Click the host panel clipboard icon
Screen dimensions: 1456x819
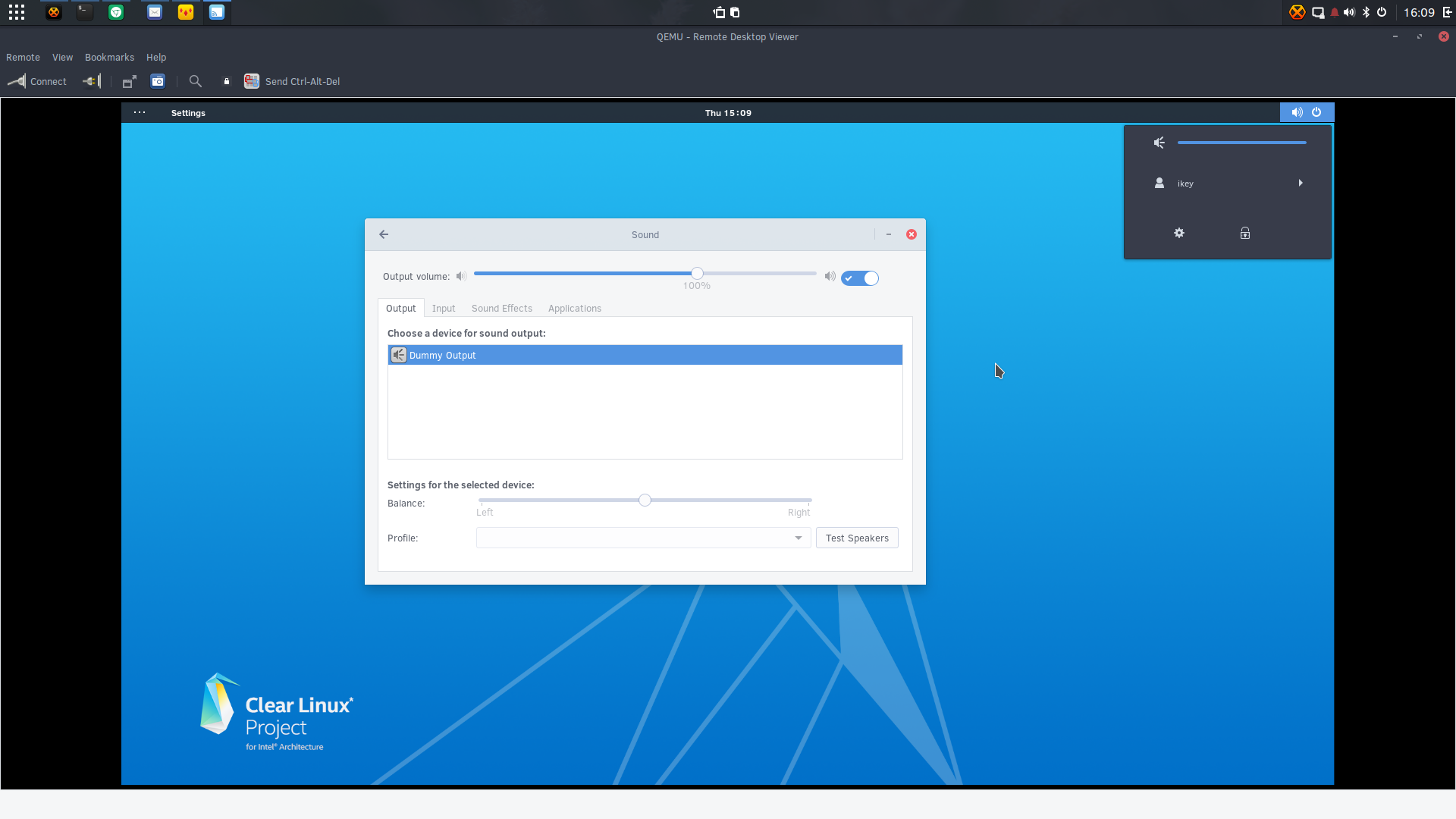(735, 12)
